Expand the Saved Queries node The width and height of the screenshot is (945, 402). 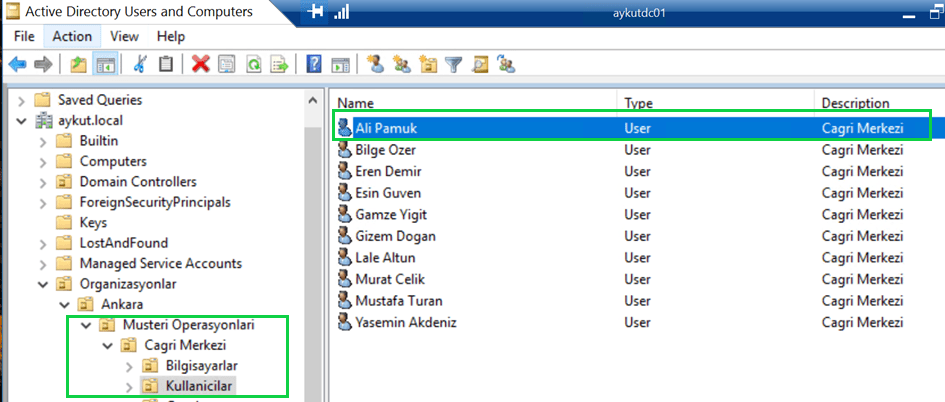[x=22, y=100]
